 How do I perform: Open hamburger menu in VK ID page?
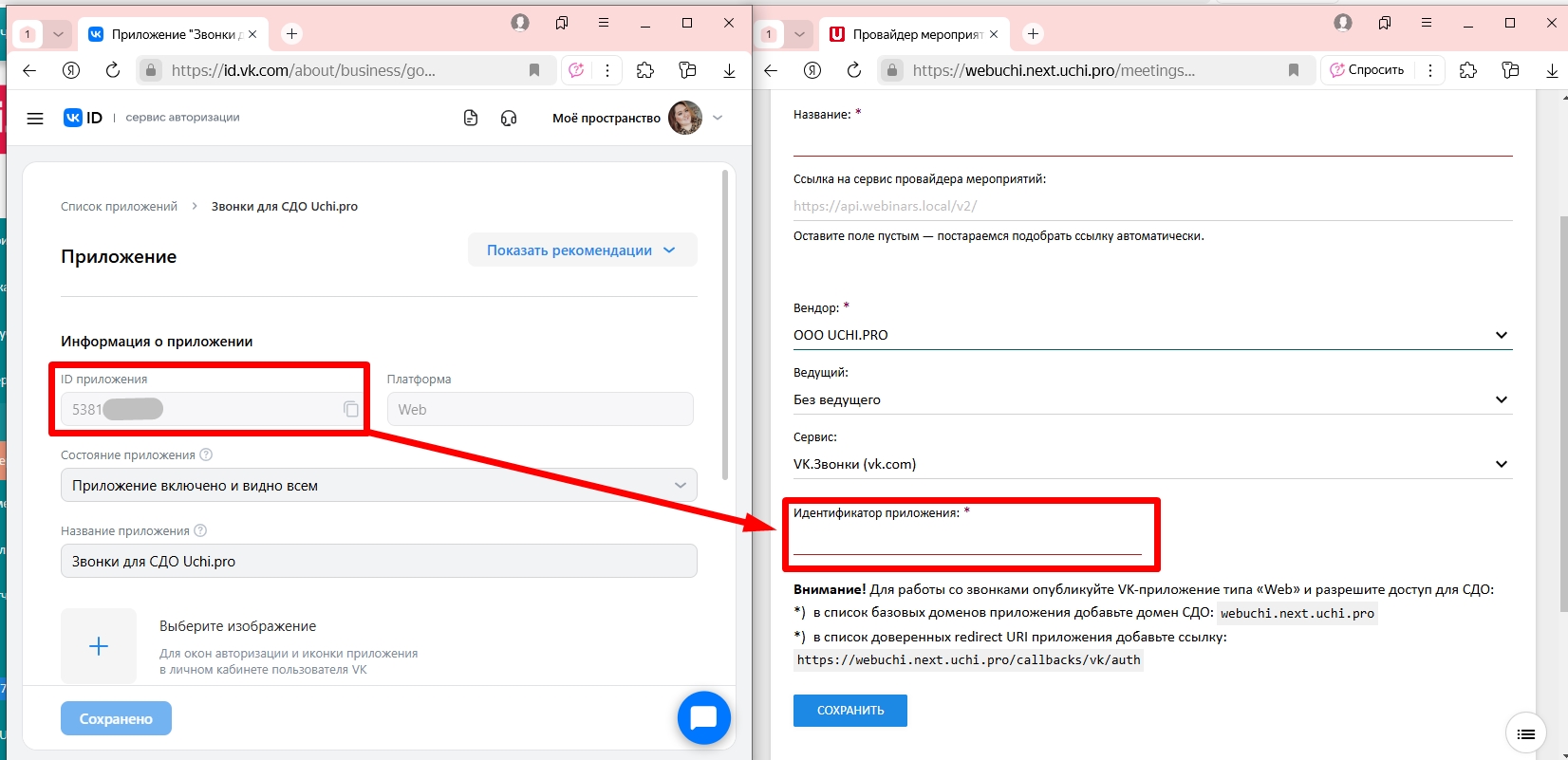(x=35, y=119)
